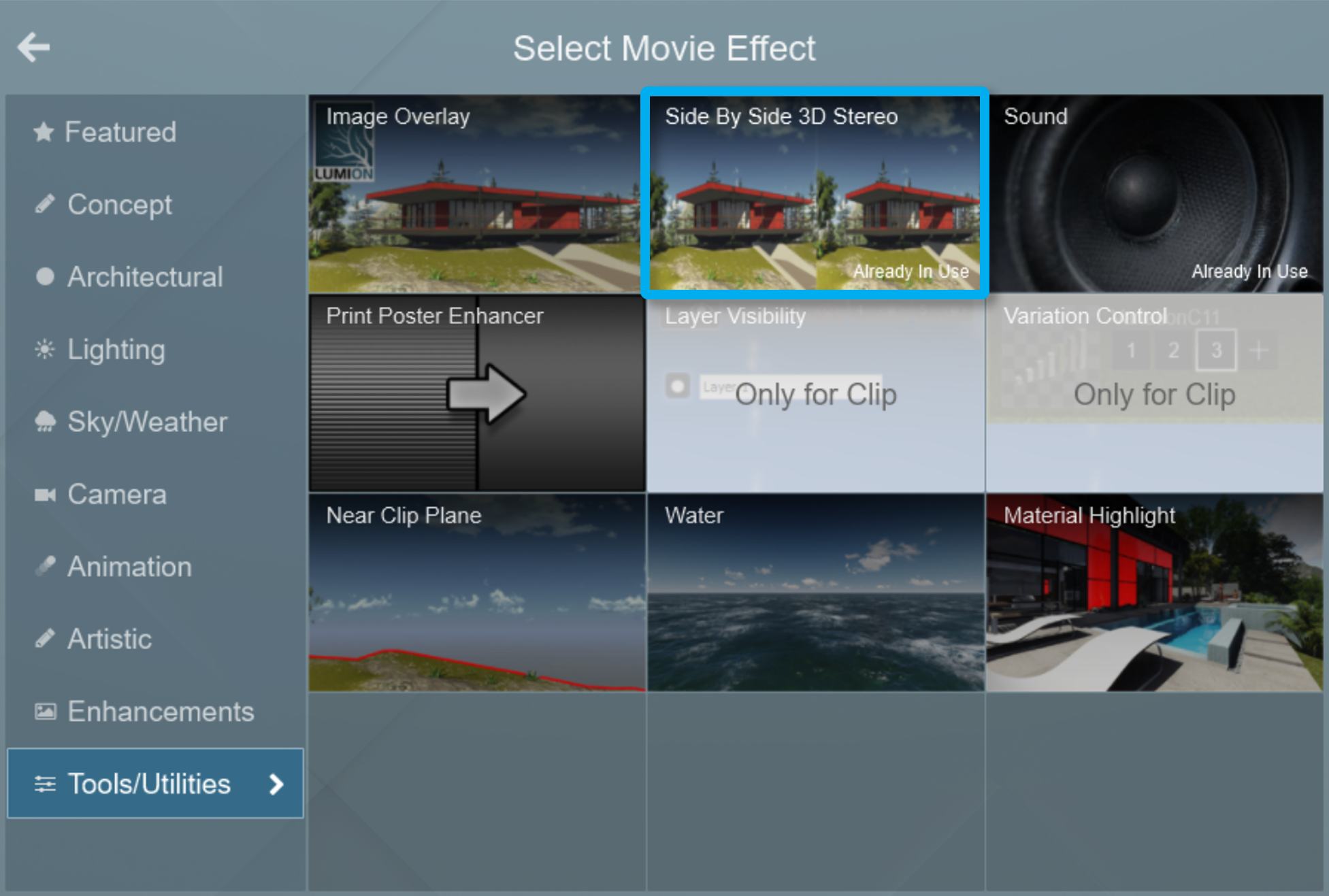Select the Sound effect tile
The image size is (1329, 896).
(1154, 194)
